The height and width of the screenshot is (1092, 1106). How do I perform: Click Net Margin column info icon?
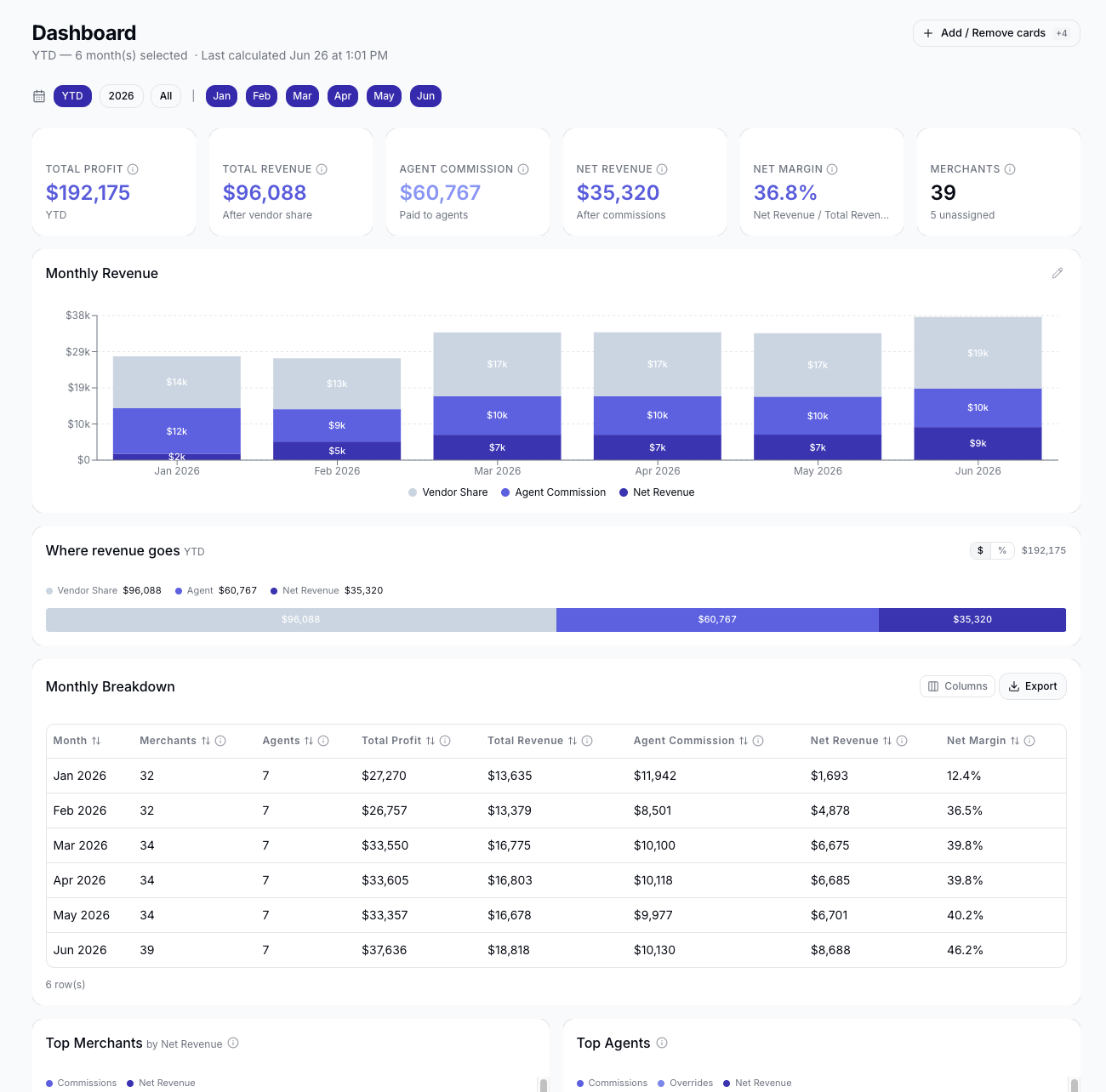tap(1029, 741)
